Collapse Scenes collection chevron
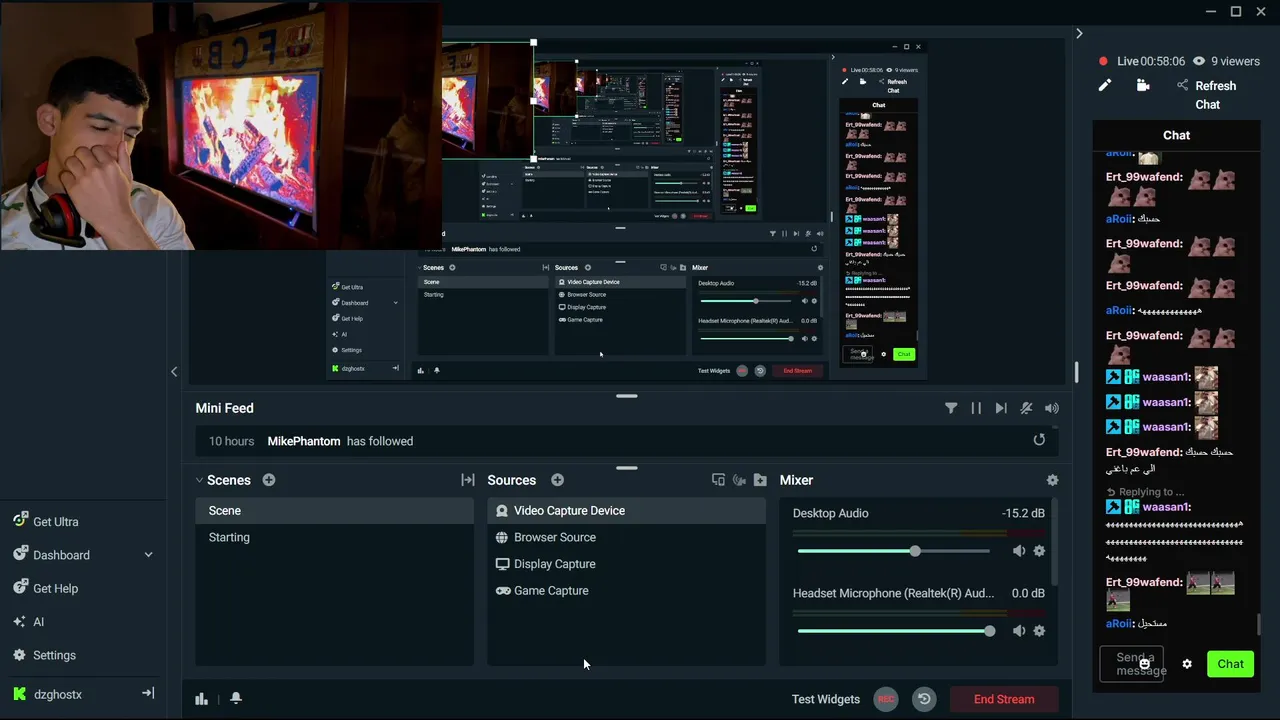The width and height of the screenshot is (1280, 720). click(x=199, y=480)
